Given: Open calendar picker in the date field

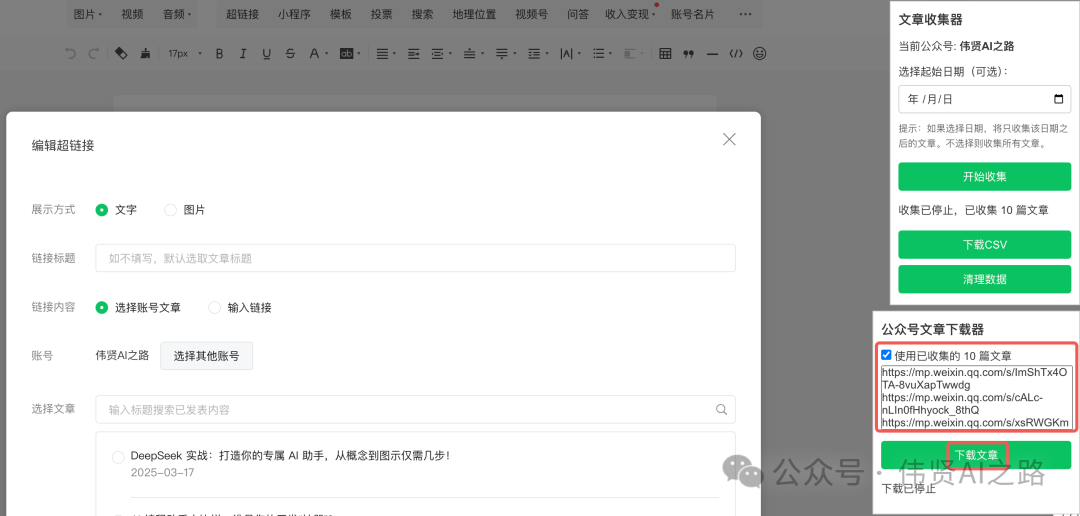Looking at the screenshot, I should (x=1059, y=99).
